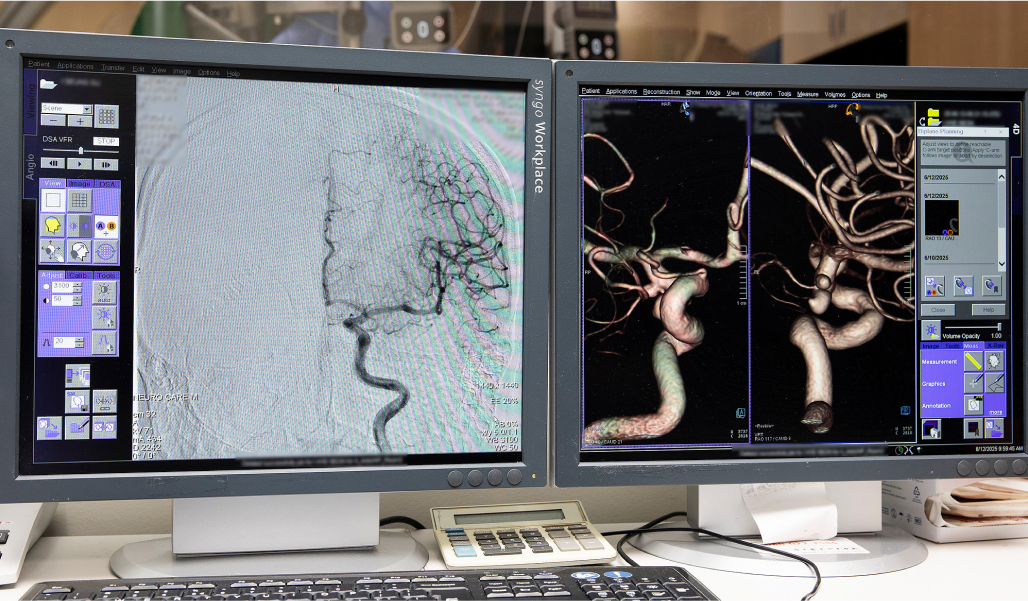Open the Volumes menu on right monitor
1028x601 pixels.
click(835, 94)
